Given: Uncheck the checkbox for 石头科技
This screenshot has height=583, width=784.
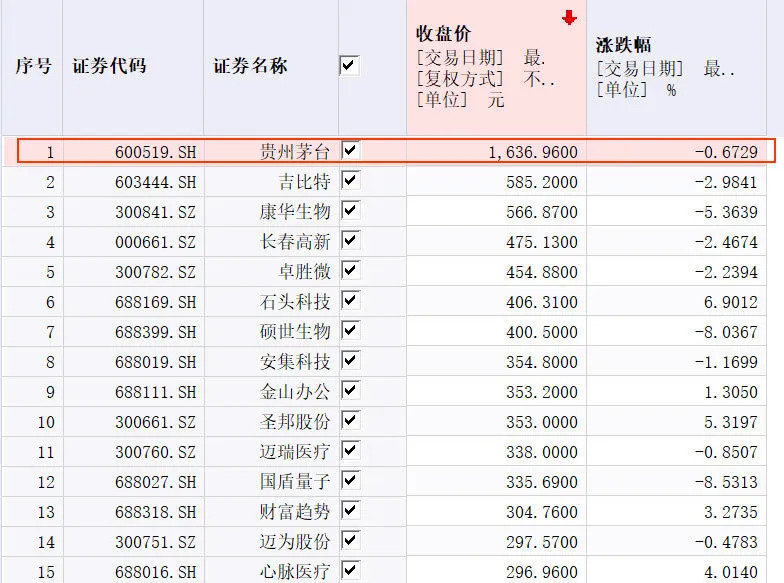Looking at the screenshot, I should pos(350,300).
